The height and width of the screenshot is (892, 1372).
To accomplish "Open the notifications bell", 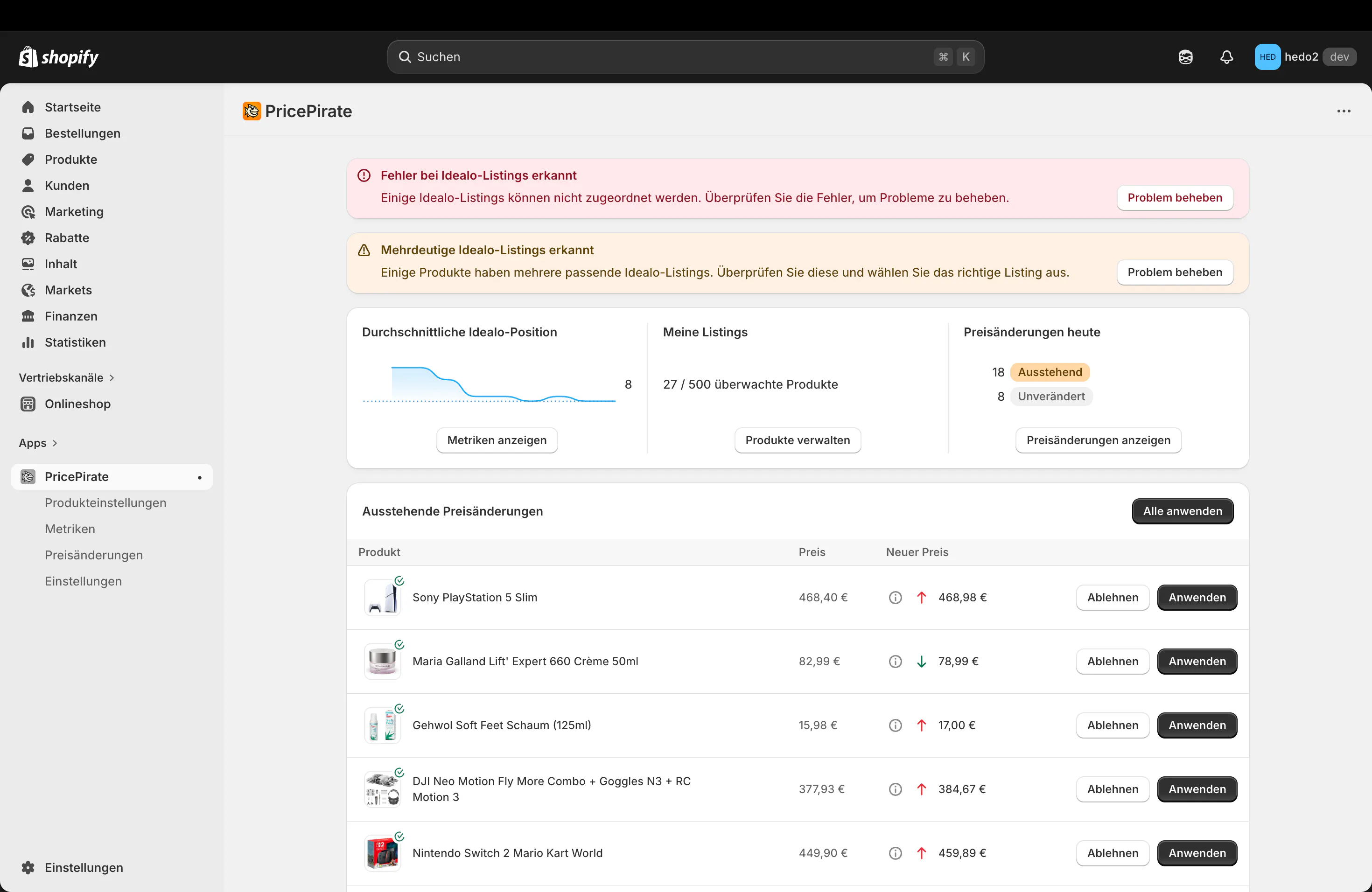I will click(1227, 57).
